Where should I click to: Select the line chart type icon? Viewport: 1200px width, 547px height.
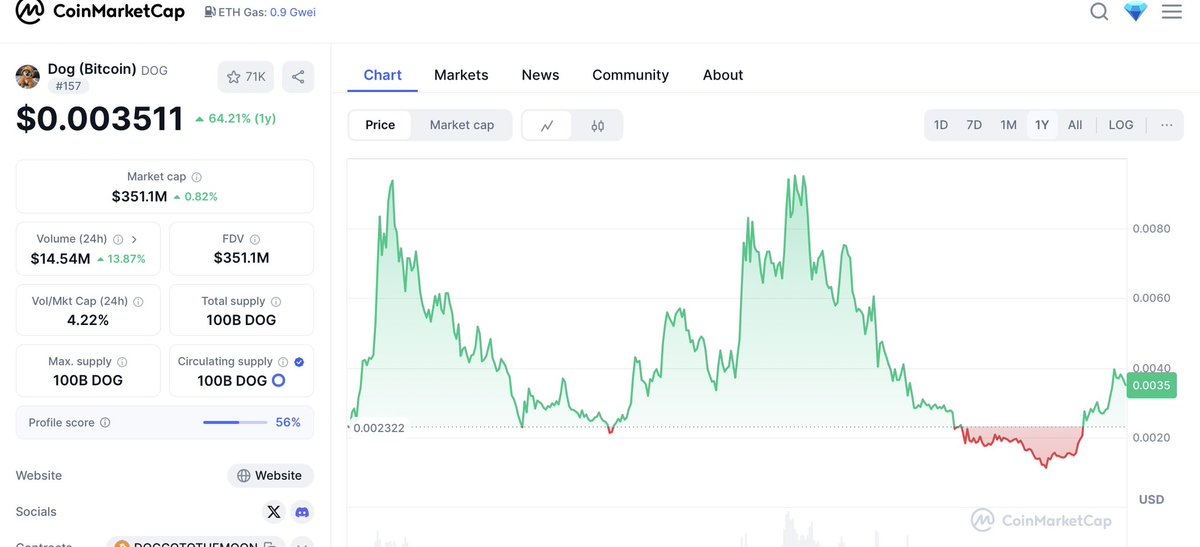click(547, 125)
